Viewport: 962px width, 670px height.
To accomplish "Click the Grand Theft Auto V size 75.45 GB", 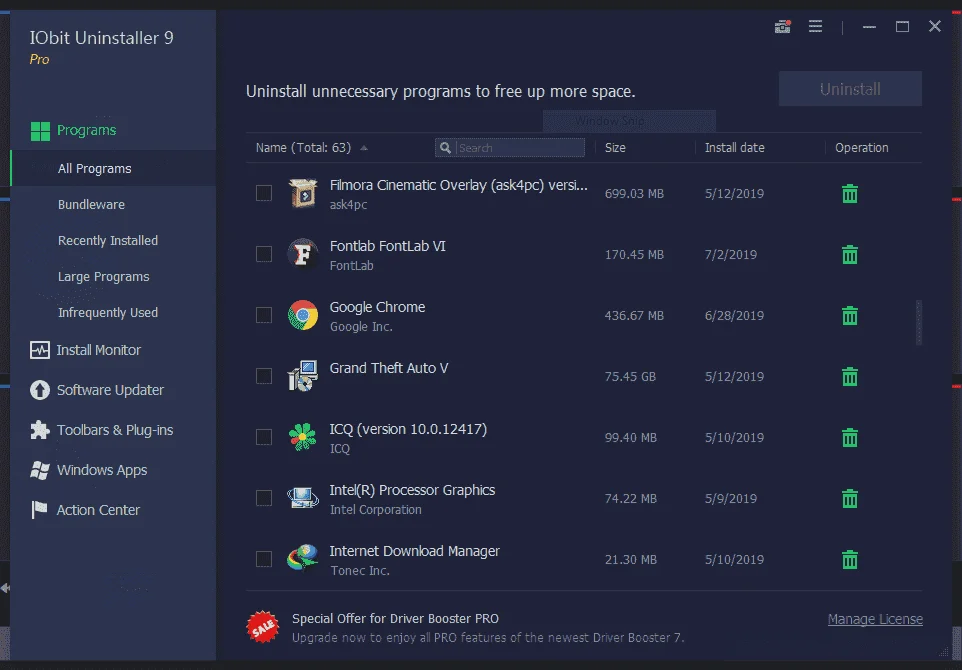I will click(x=630, y=376).
